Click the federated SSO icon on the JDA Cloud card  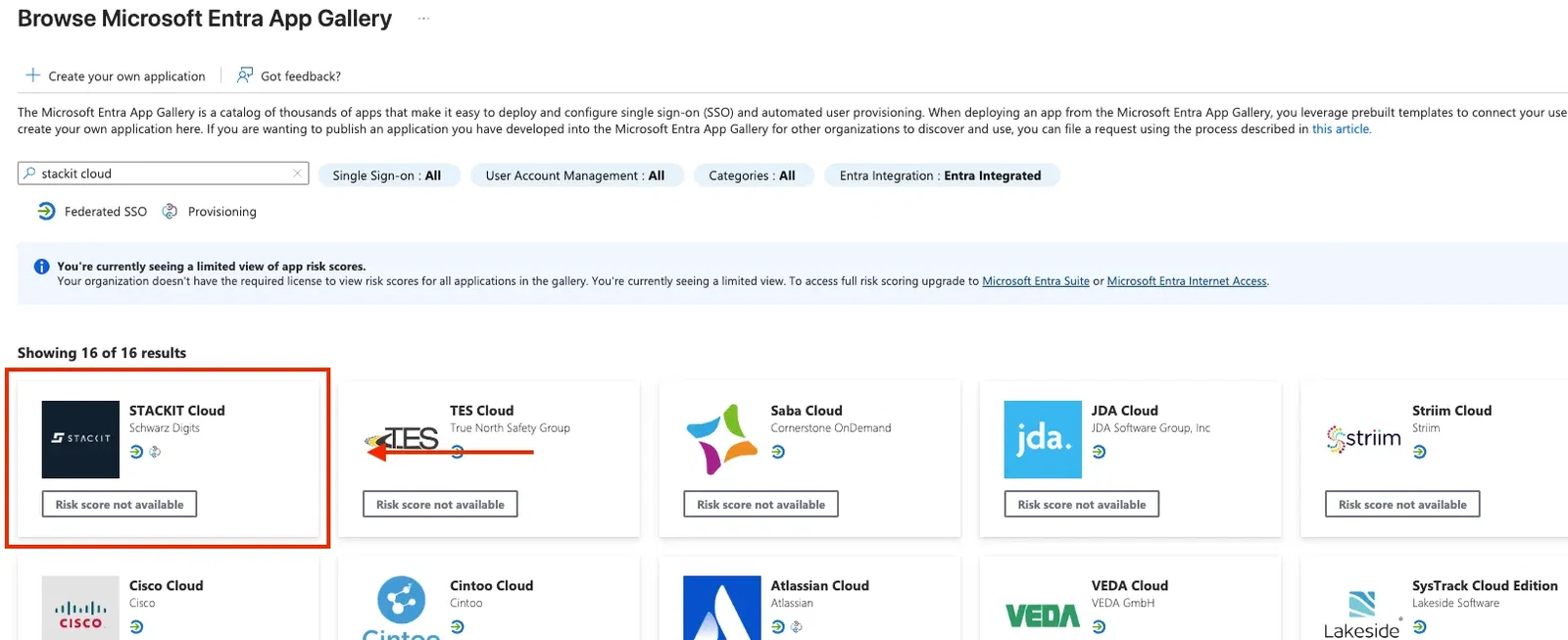1099,452
